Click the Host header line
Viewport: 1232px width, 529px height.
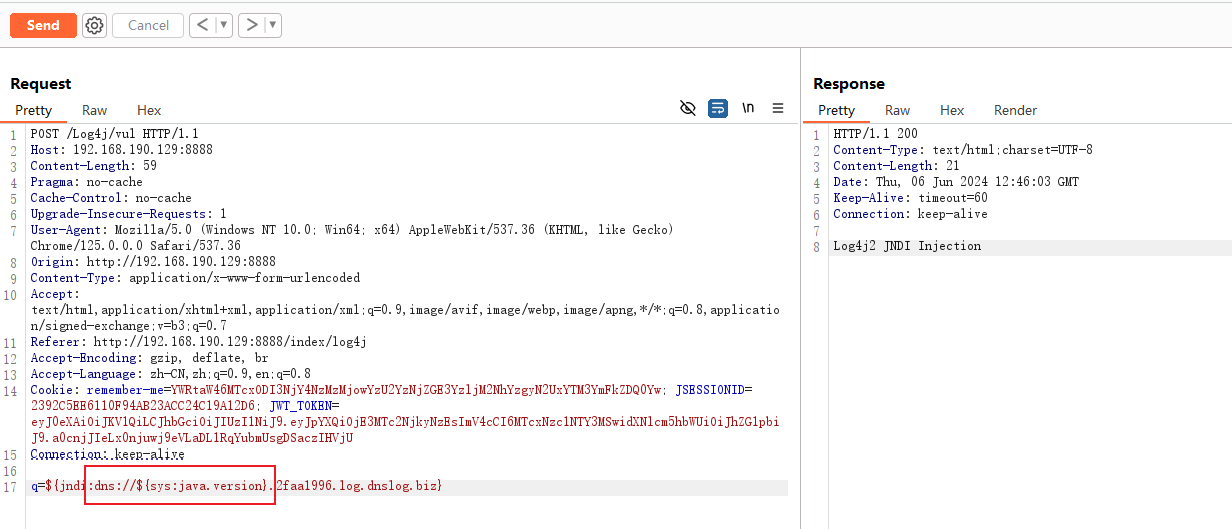[x=121, y=150]
